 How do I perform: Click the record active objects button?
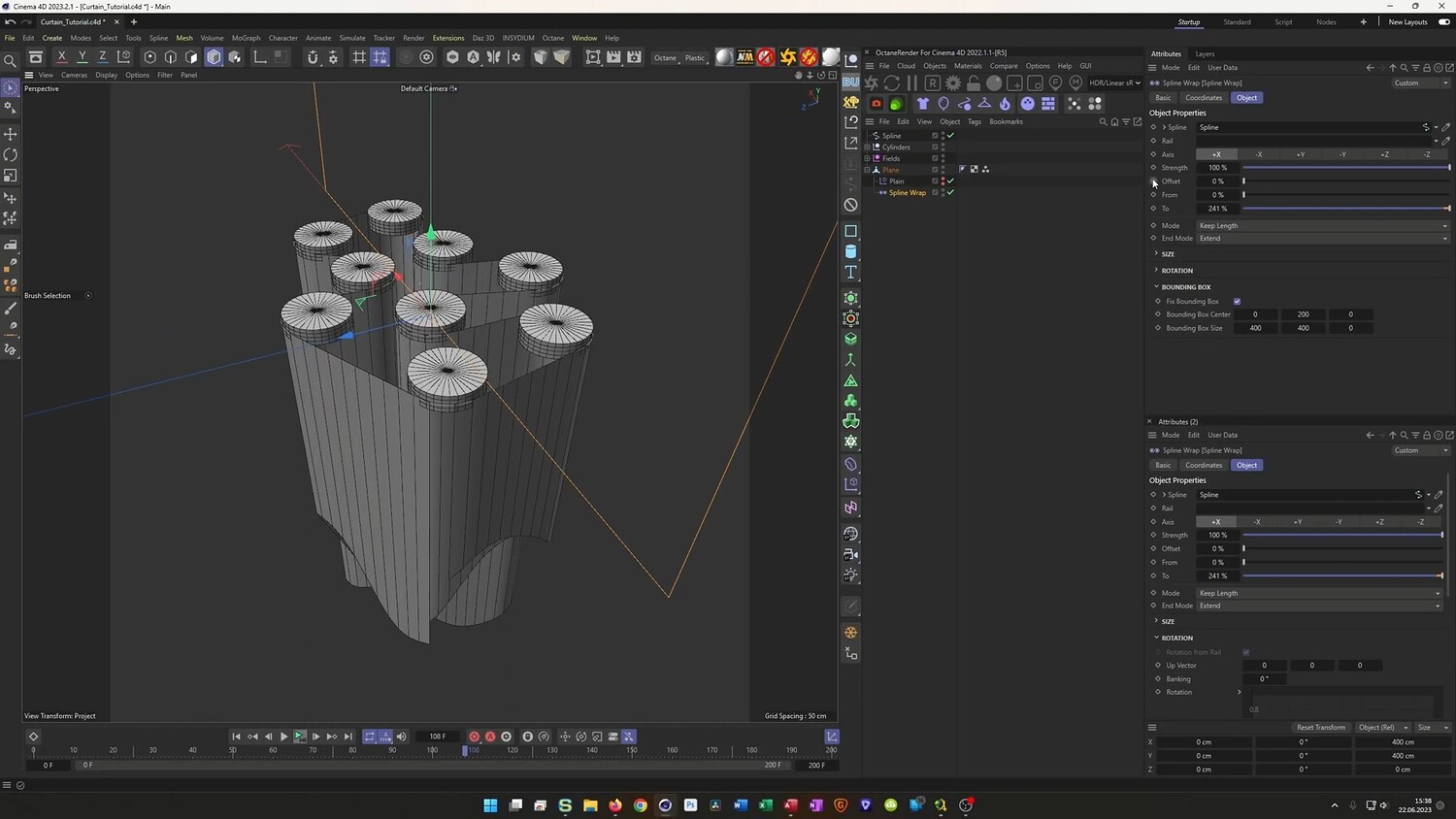(474, 737)
